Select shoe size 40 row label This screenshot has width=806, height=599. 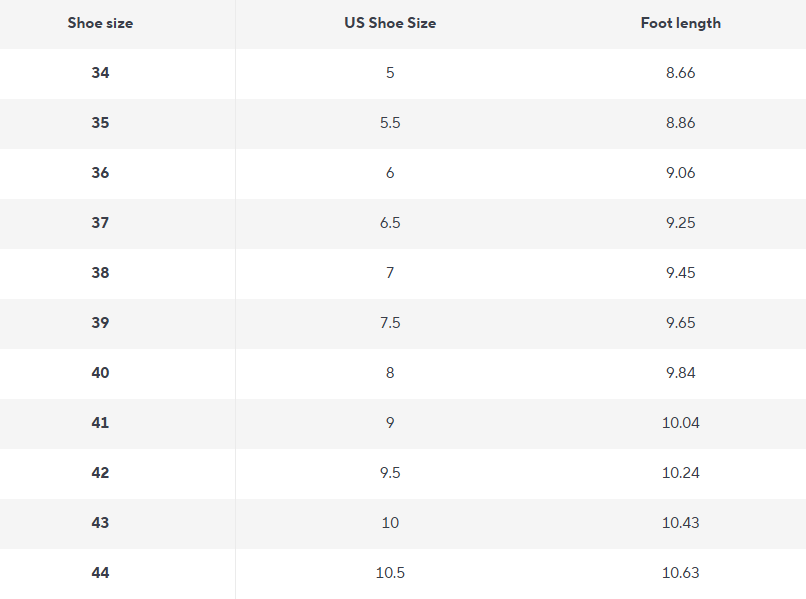(100, 373)
